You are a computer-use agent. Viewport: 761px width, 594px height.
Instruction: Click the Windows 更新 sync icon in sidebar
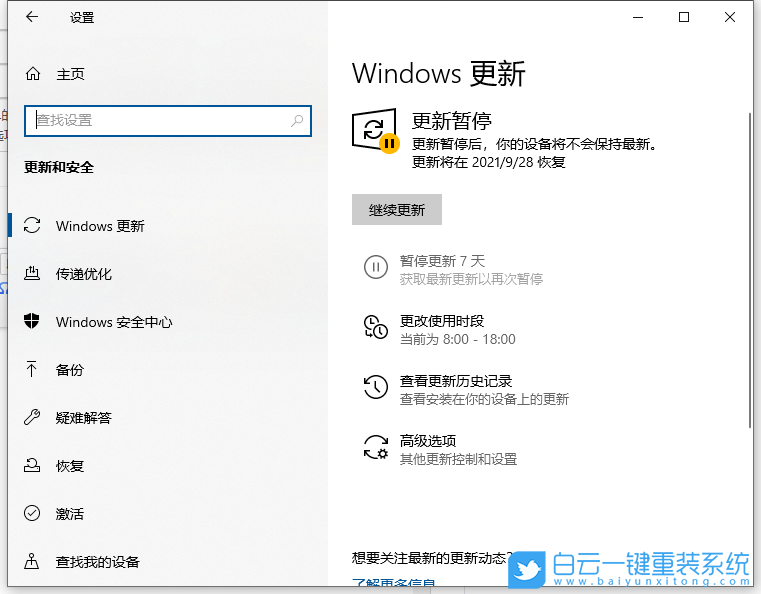[x=32, y=225]
